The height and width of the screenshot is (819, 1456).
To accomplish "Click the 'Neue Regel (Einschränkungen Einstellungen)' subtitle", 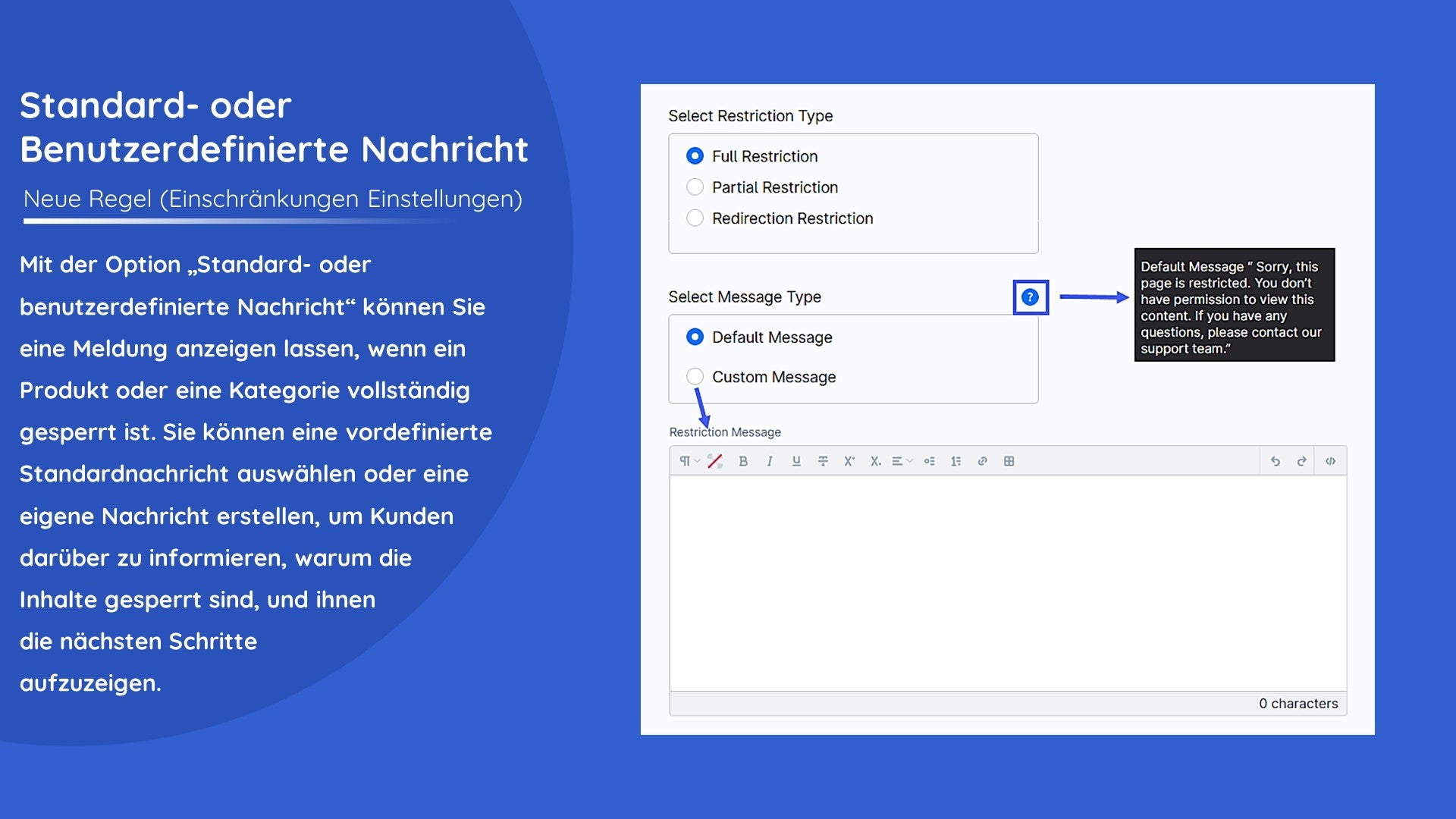I will [273, 199].
